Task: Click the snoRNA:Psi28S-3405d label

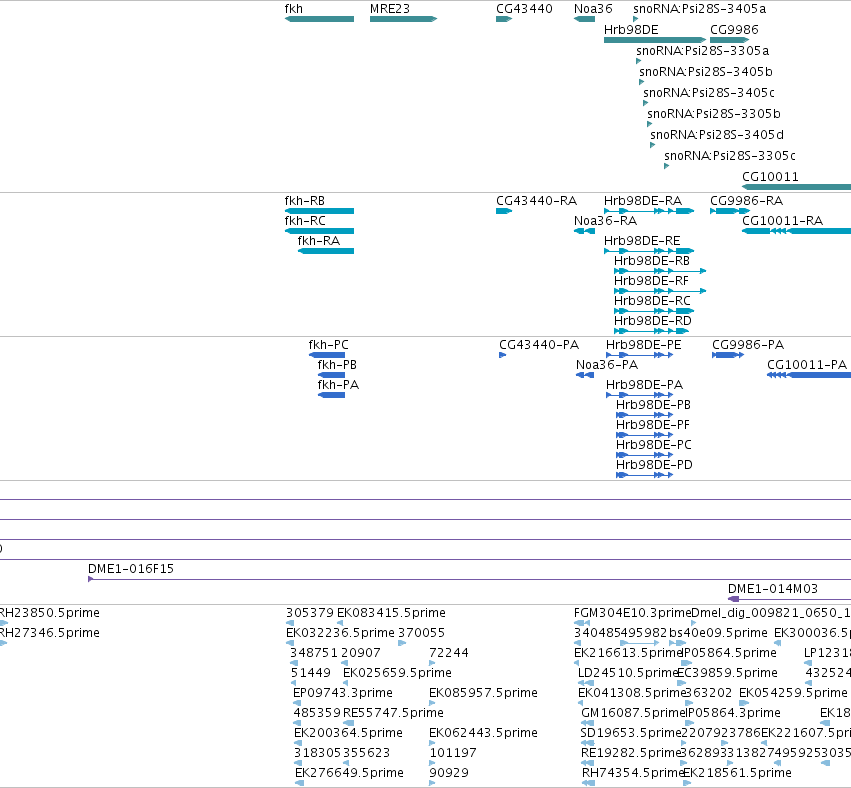Action: (717, 135)
